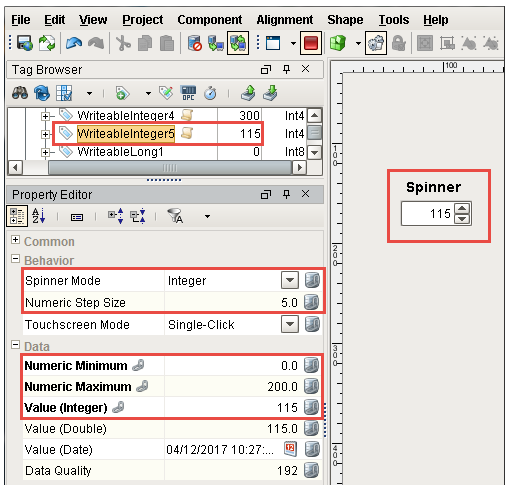Toggle the categorized view button in Property Editor
Image resolution: width=508 pixels, height=489 pixels.
pyautogui.click(x=17, y=216)
